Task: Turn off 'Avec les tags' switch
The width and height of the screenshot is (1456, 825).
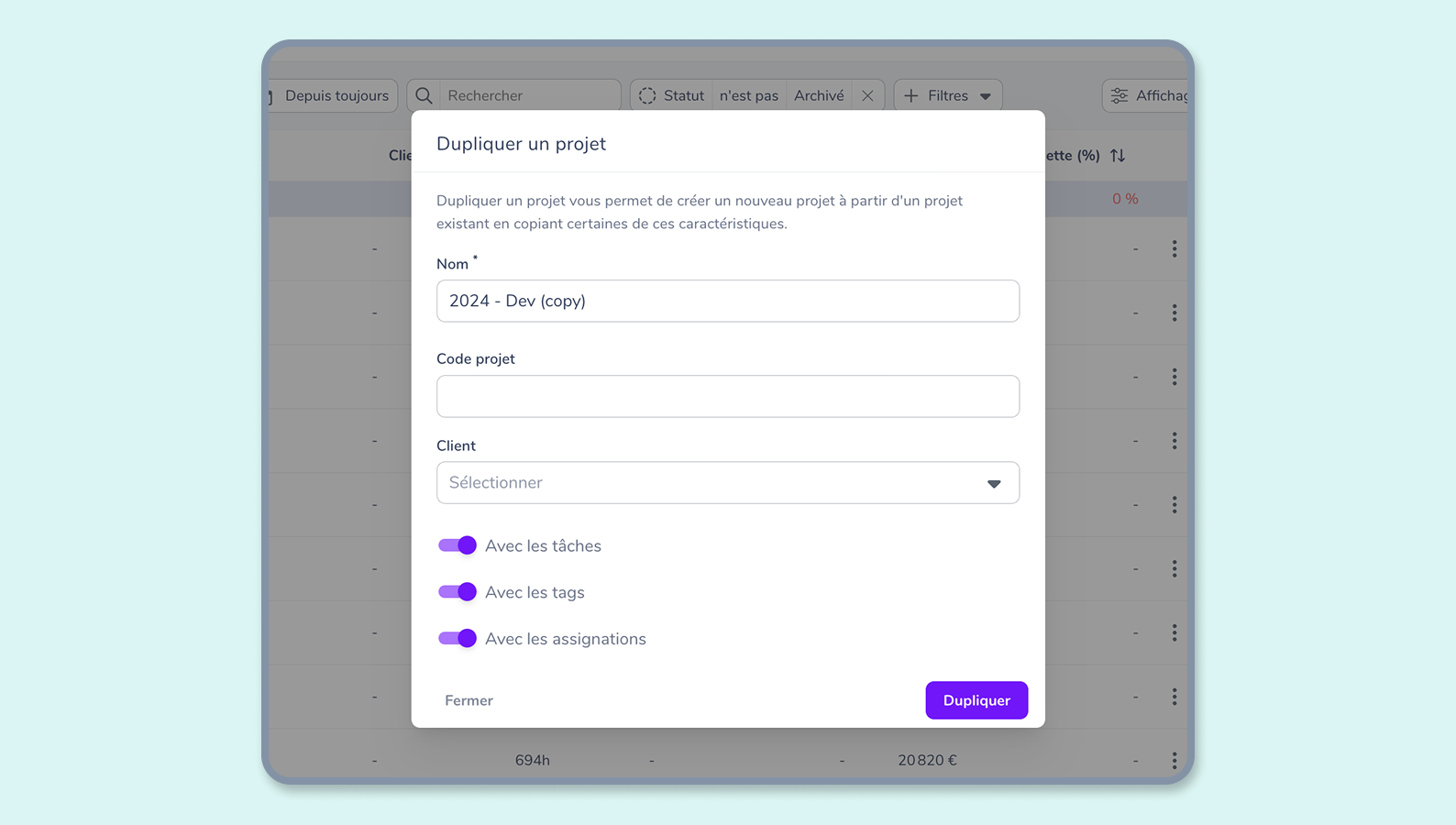Action: pyautogui.click(x=458, y=592)
